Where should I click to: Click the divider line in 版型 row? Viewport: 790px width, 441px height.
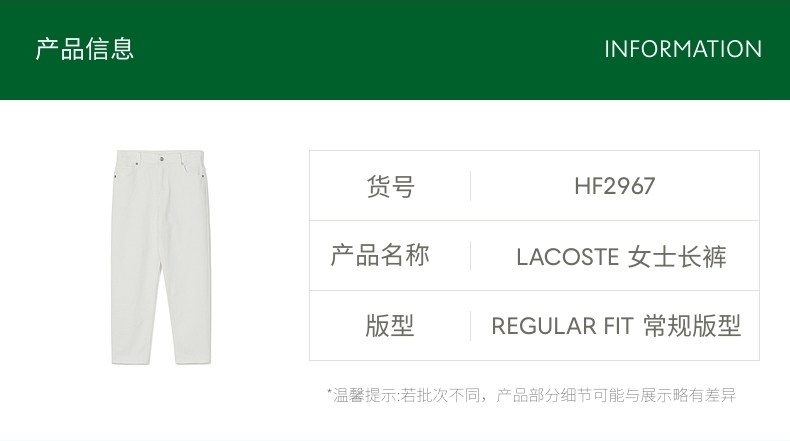pyautogui.click(x=471, y=326)
